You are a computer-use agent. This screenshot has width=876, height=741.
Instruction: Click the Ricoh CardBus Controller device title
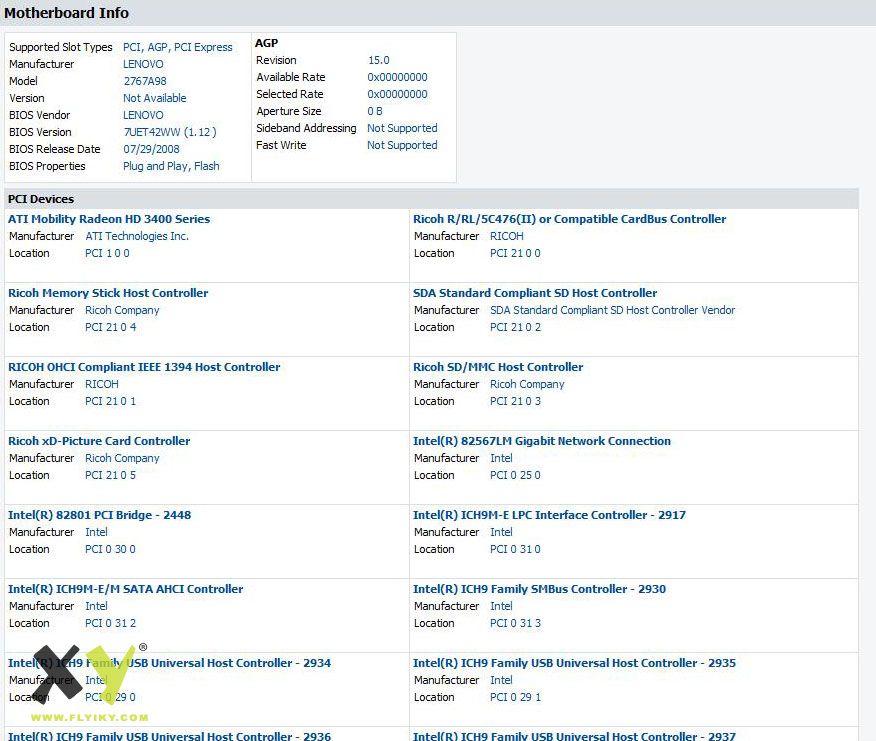570,219
